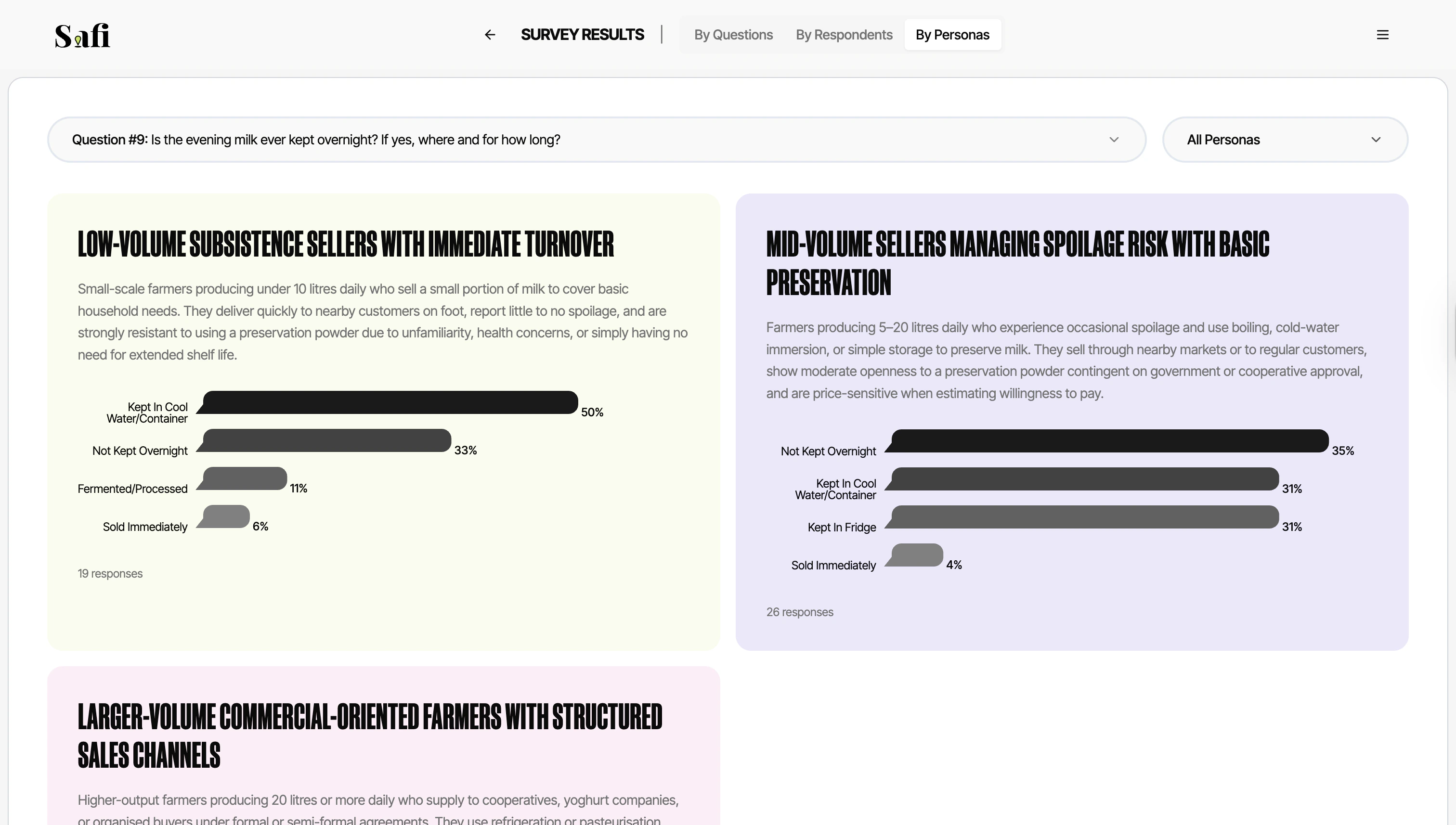
Task: Click the 4% Sold Immediately bar
Action: point(916,554)
